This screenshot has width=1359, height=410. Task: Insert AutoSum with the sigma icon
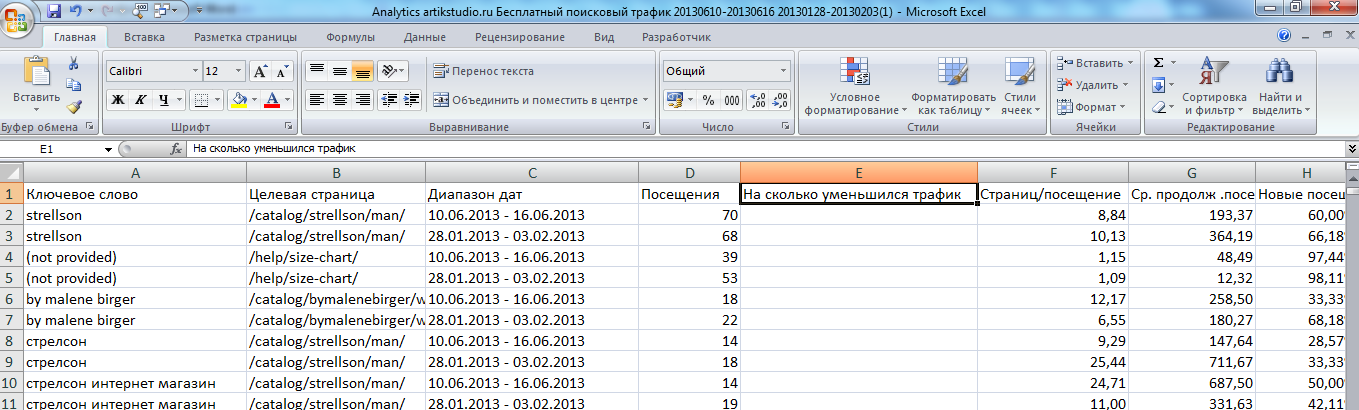pos(1158,62)
